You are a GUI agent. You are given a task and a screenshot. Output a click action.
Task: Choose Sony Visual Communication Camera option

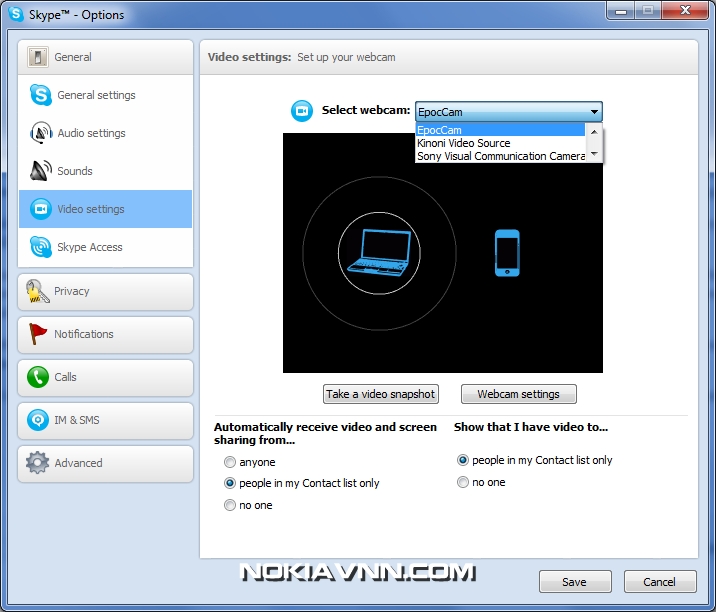pos(500,156)
